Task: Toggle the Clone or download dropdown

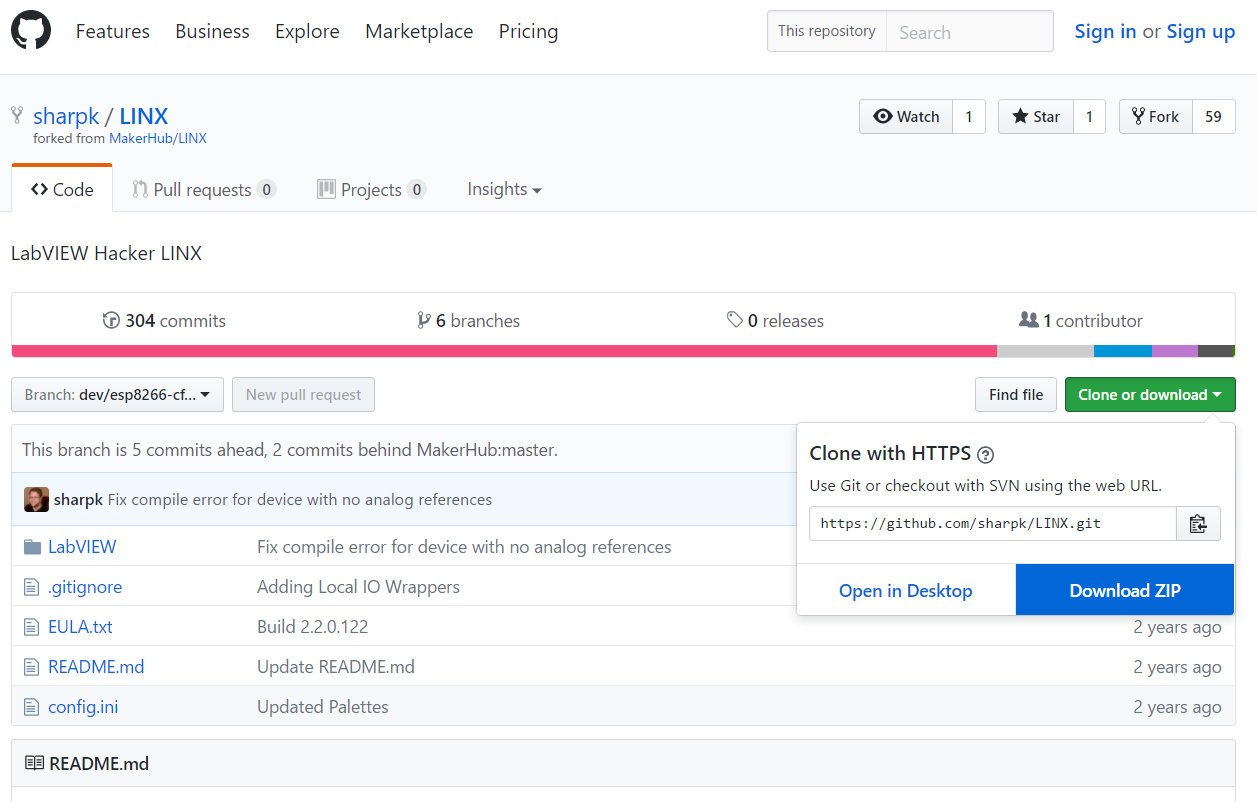Action: [x=1150, y=395]
